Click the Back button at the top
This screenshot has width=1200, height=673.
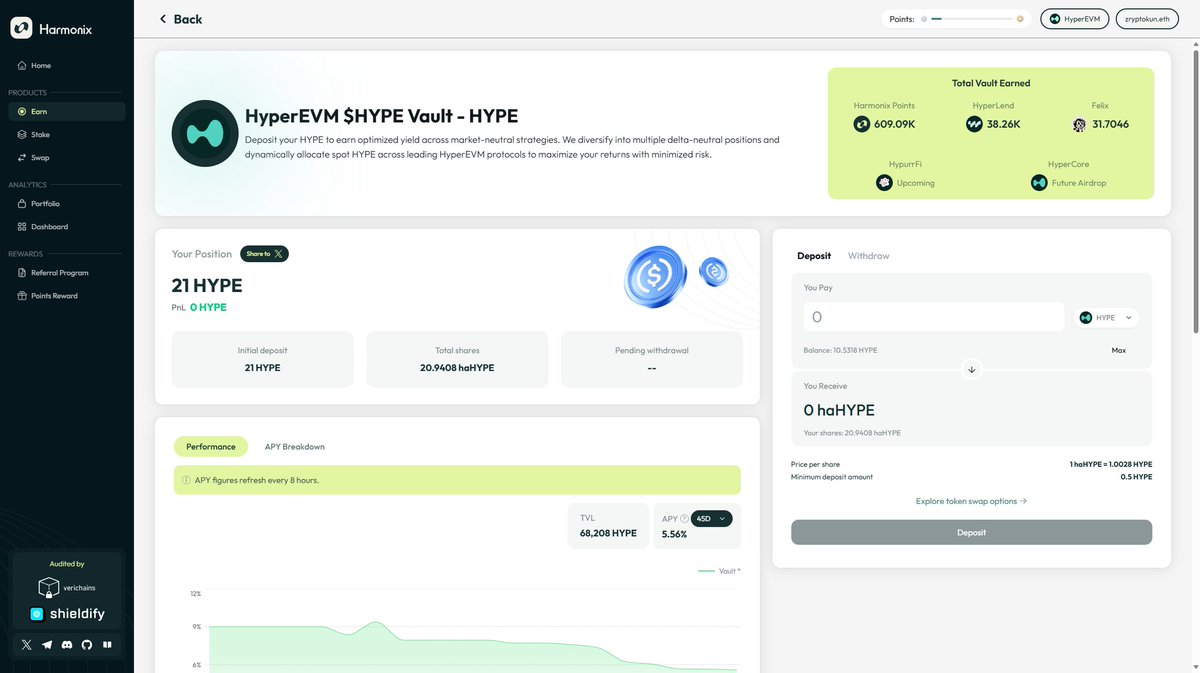click(180, 19)
